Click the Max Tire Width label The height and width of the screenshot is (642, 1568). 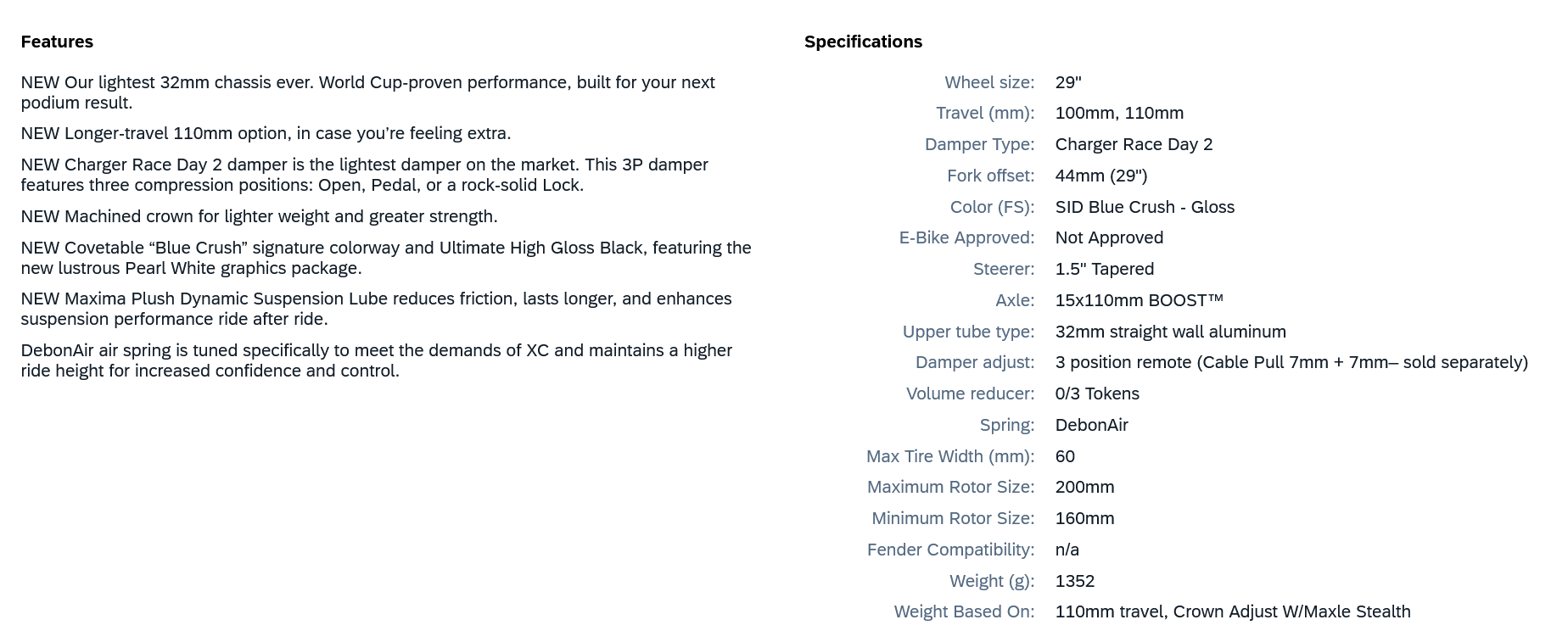[x=949, y=456]
